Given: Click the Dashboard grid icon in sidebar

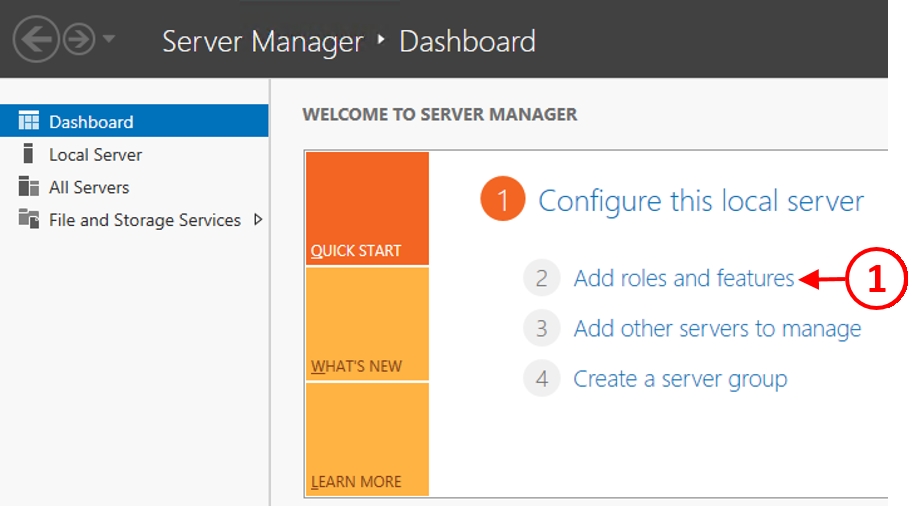Looking at the screenshot, I should 29,121.
